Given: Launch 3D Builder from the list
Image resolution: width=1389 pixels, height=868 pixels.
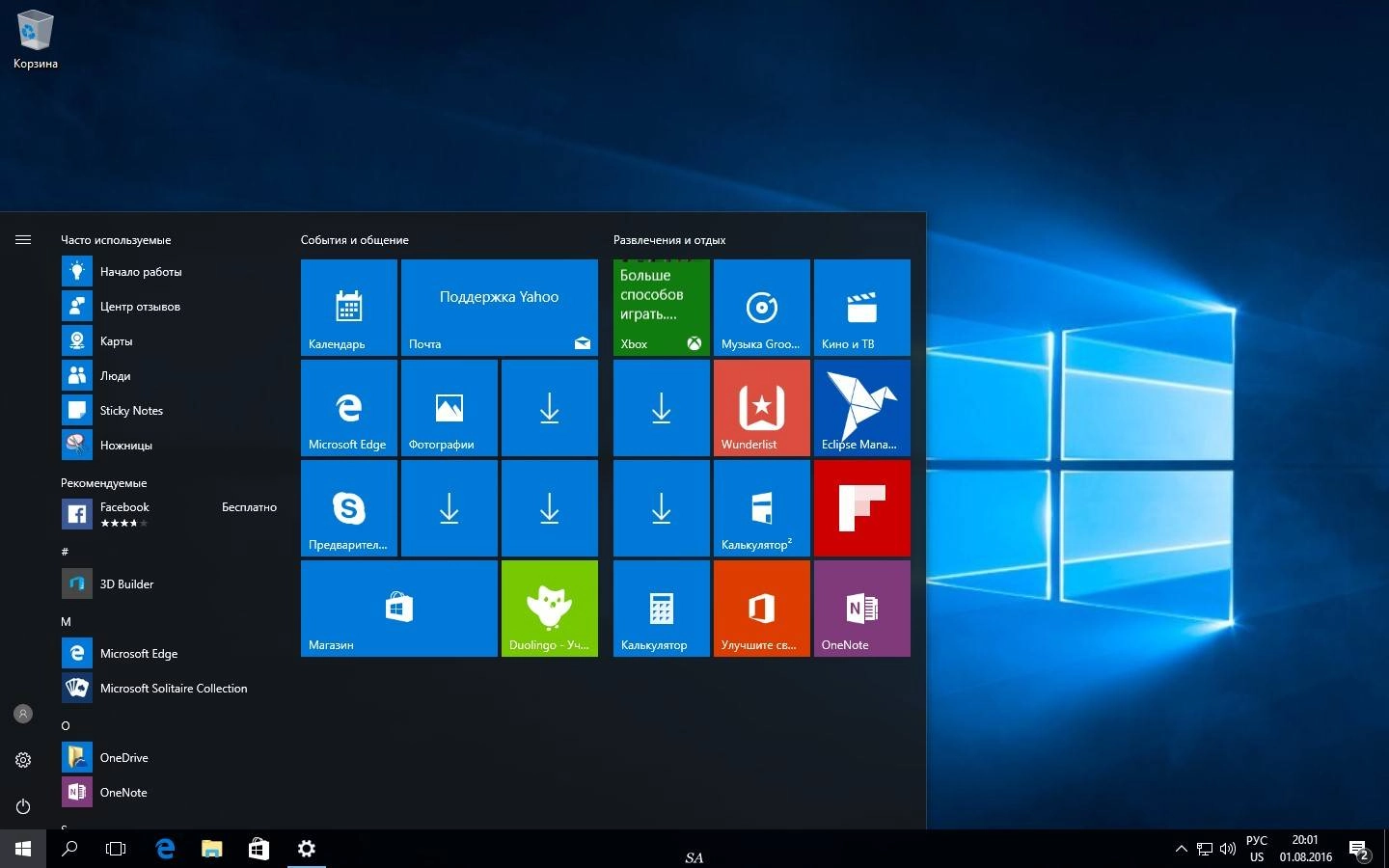Looking at the screenshot, I should (170, 584).
